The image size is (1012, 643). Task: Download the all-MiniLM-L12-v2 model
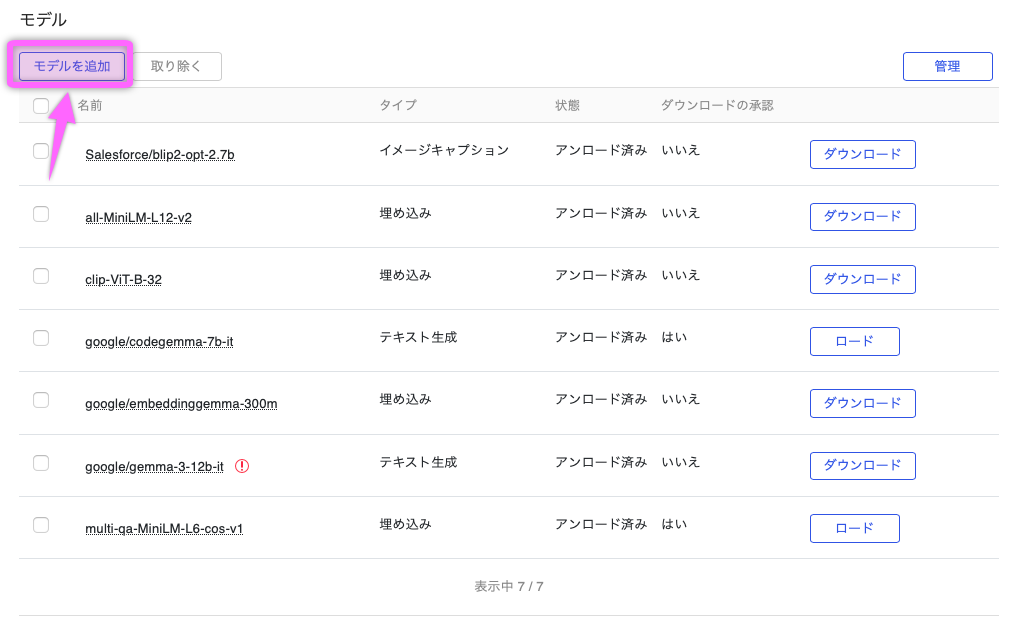pyautogui.click(x=863, y=216)
